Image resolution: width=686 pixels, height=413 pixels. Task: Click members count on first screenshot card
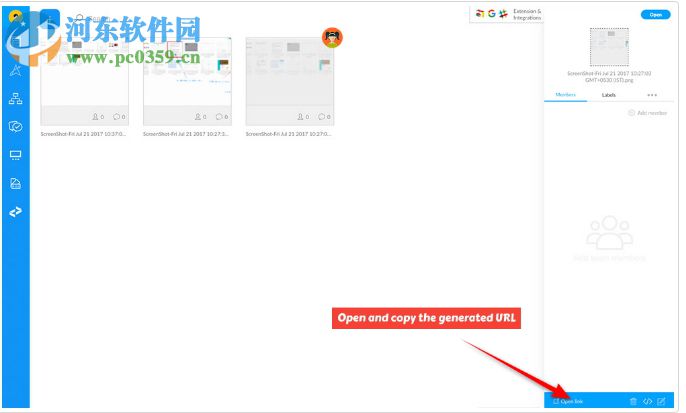tap(98, 117)
